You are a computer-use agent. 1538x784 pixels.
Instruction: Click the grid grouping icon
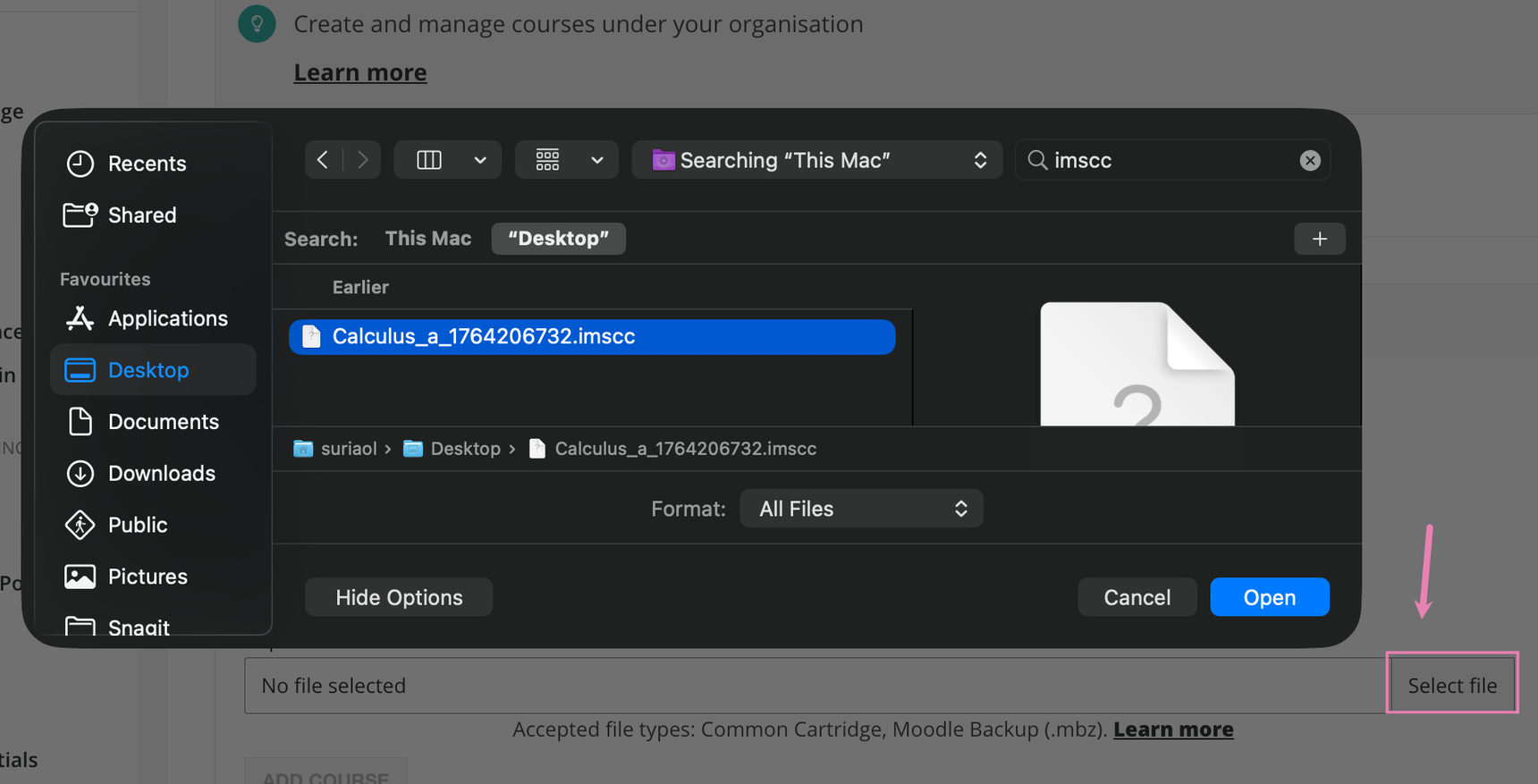pyautogui.click(x=547, y=160)
